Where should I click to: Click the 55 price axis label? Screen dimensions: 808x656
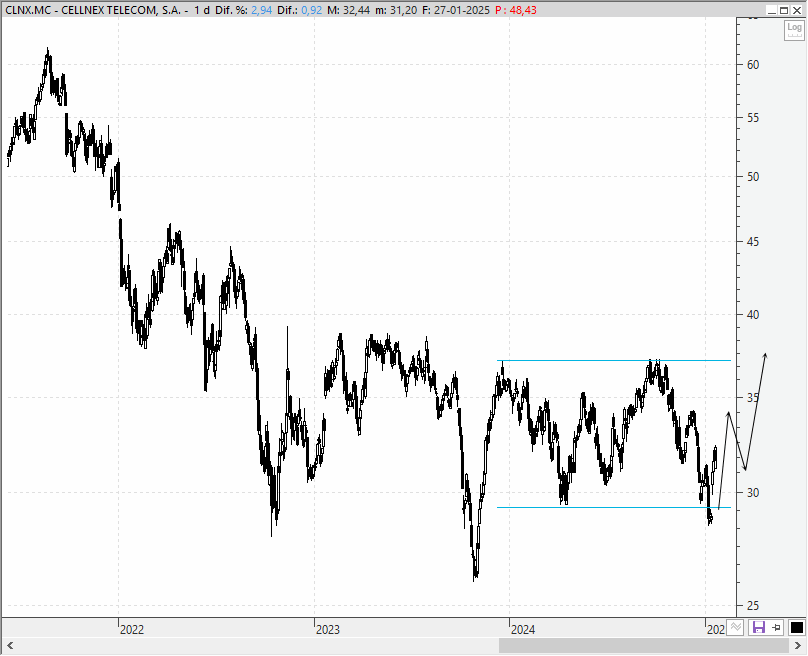coord(753,118)
